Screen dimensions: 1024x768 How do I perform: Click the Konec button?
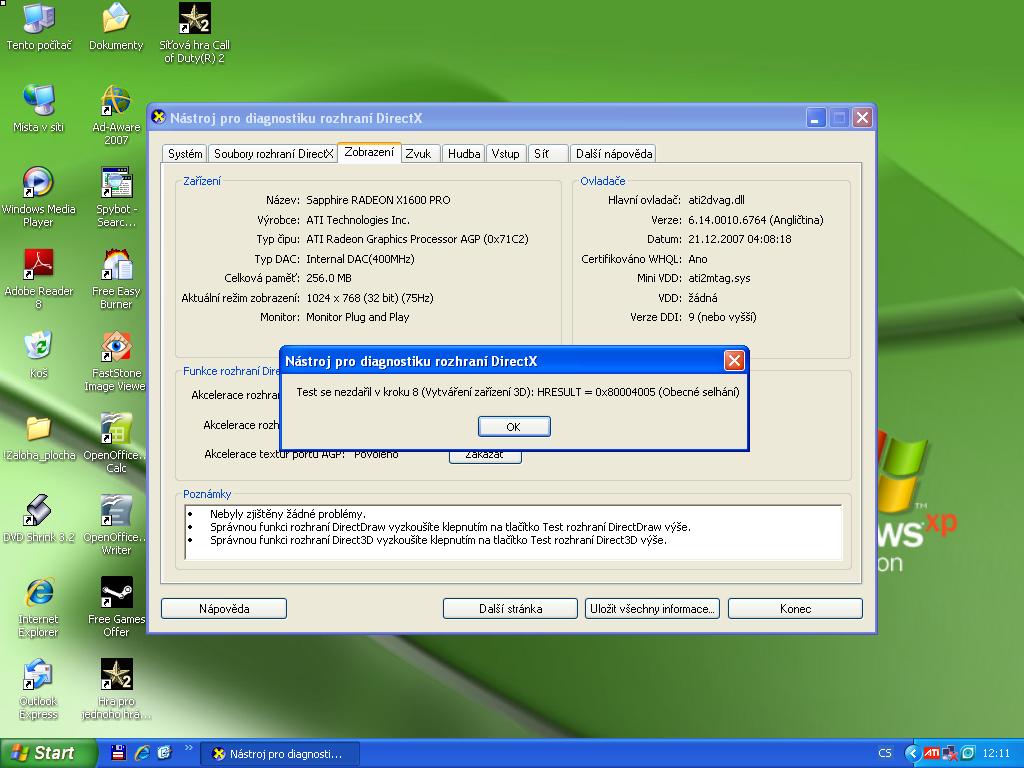click(x=795, y=609)
